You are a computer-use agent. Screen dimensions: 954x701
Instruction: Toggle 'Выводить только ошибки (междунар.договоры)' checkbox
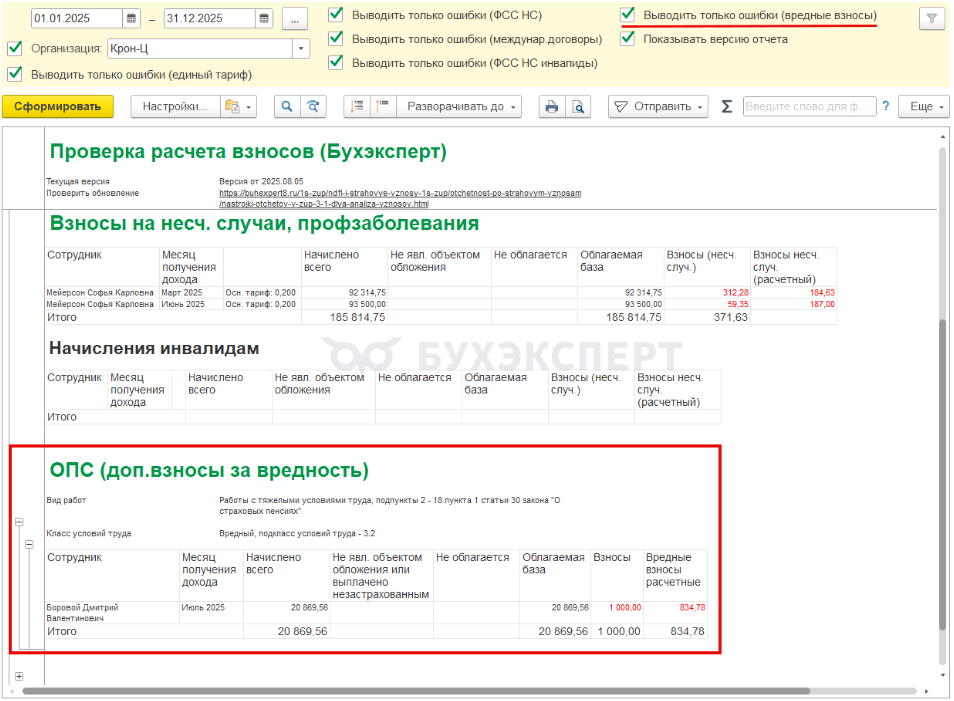(x=336, y=38)
